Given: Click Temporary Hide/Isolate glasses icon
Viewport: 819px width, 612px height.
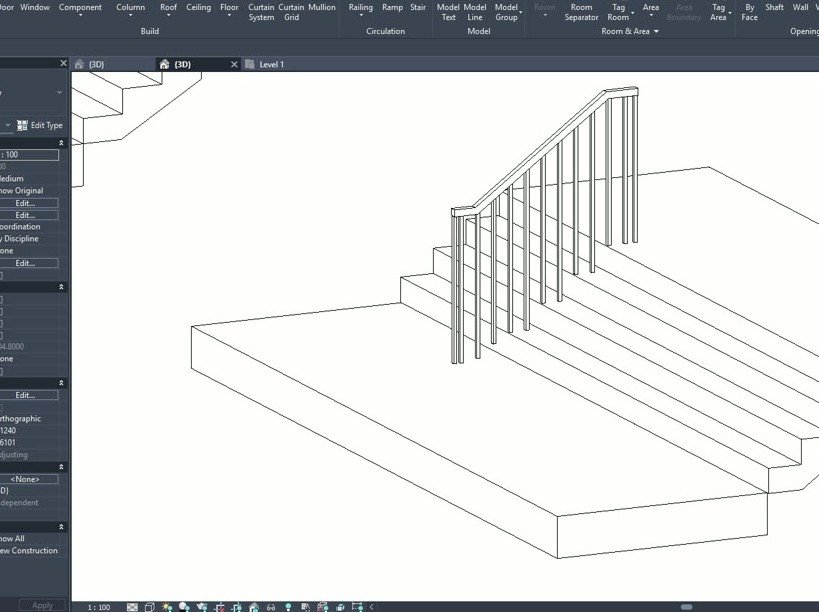Looking at the screenshot, I should pyautogui.click(x=271, y=607).
